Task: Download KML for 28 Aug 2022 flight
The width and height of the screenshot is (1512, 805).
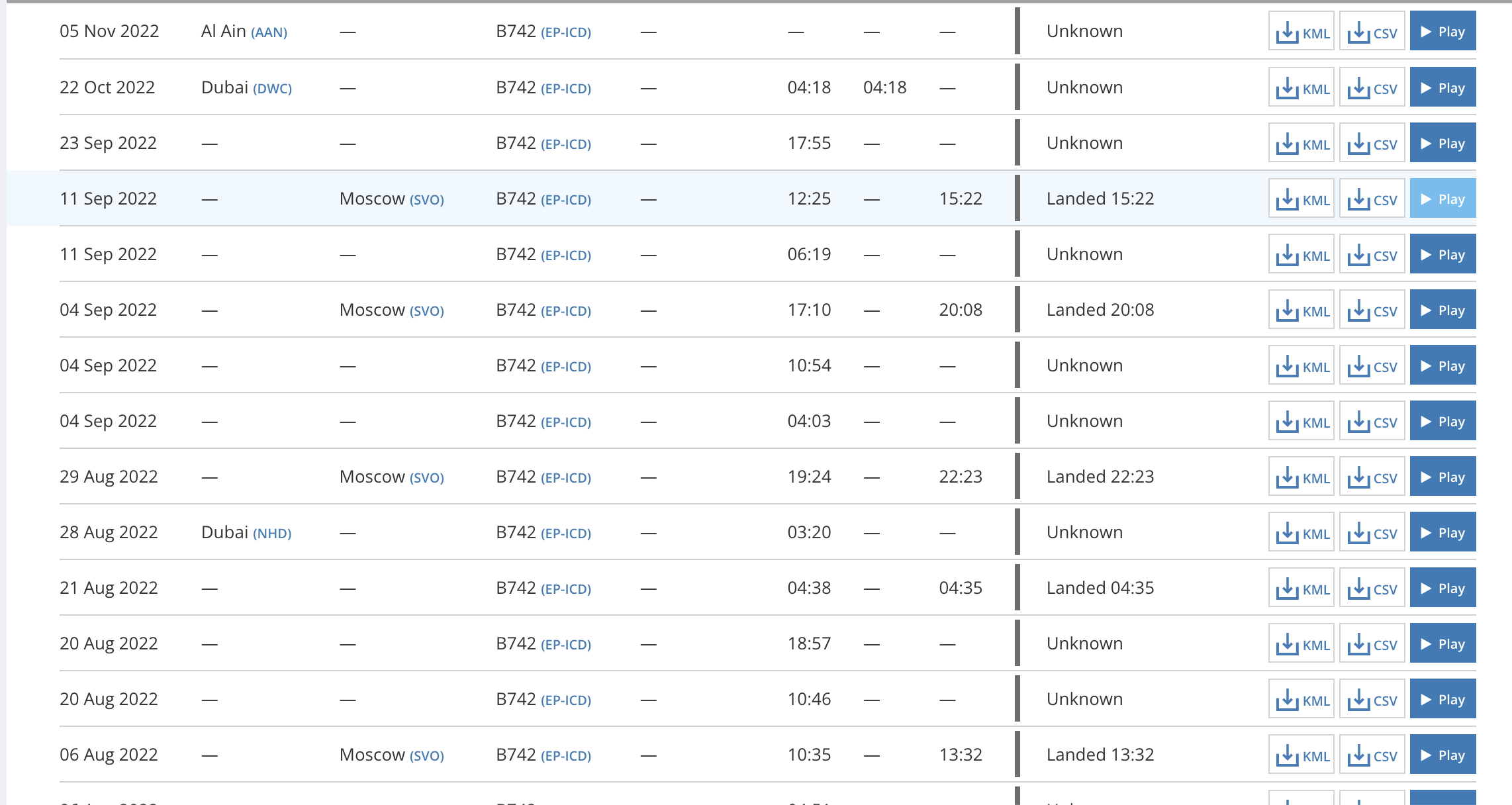Action: 1301,532
